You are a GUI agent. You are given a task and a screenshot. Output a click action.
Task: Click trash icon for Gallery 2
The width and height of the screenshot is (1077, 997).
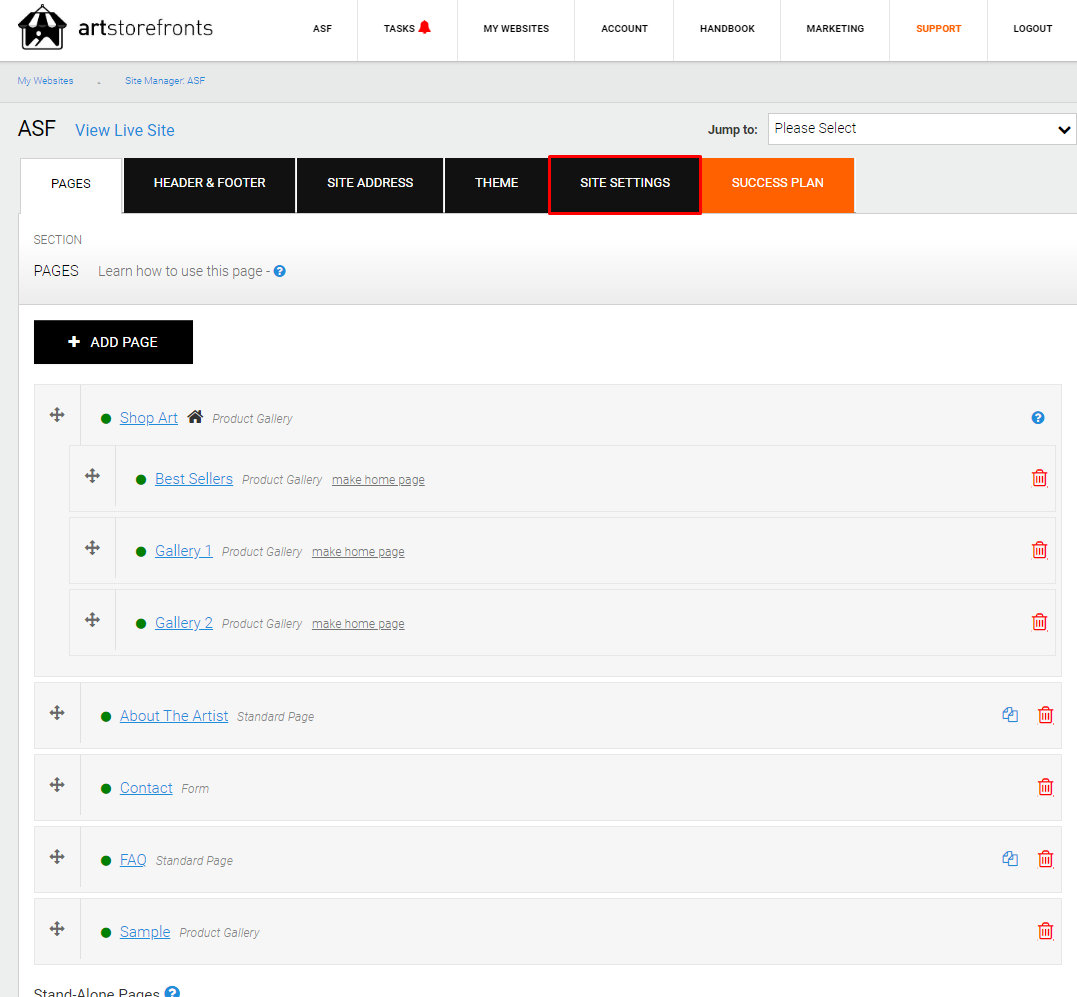(x=1039, y=622)
